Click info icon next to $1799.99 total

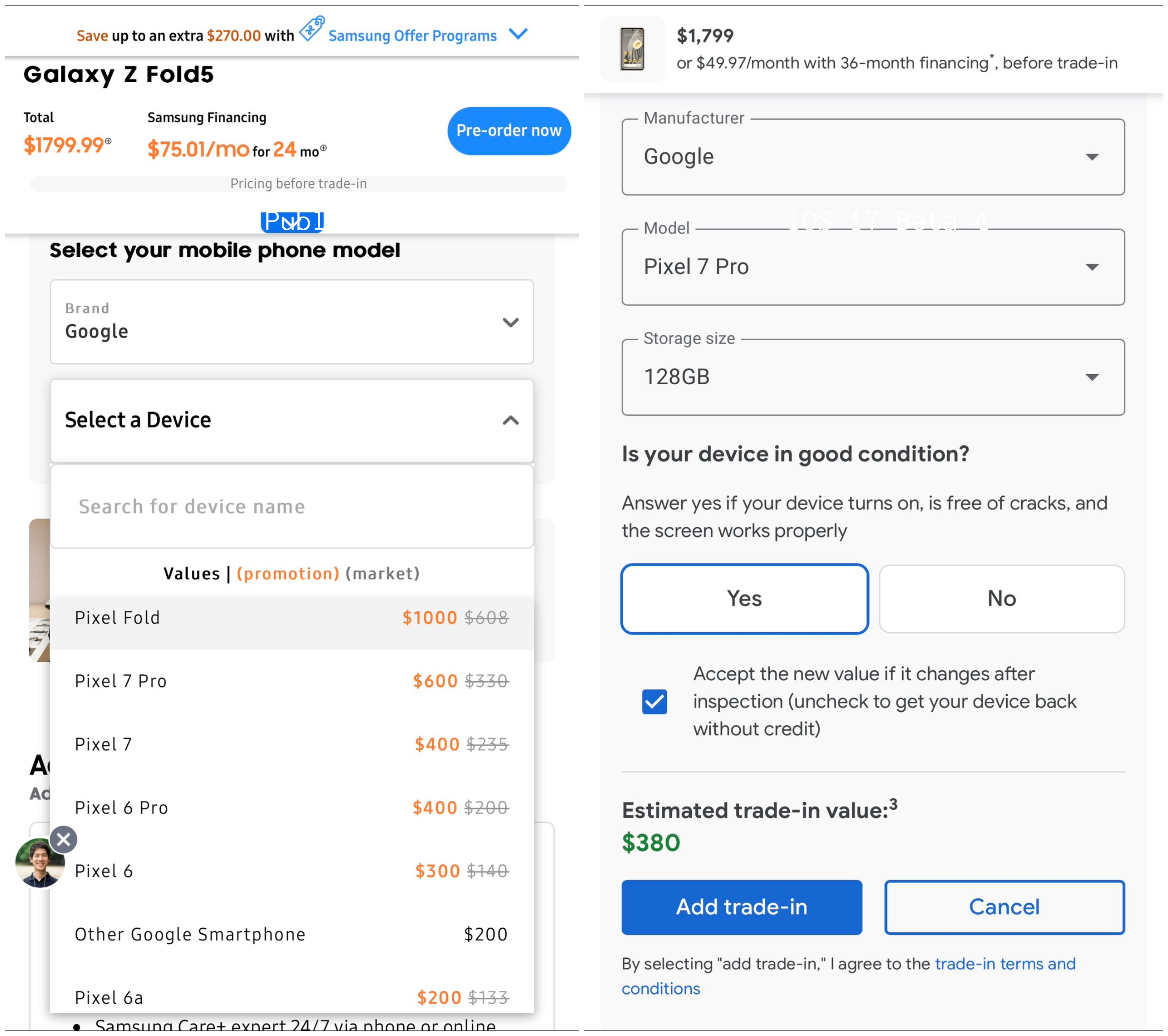(x=108, y=141)
